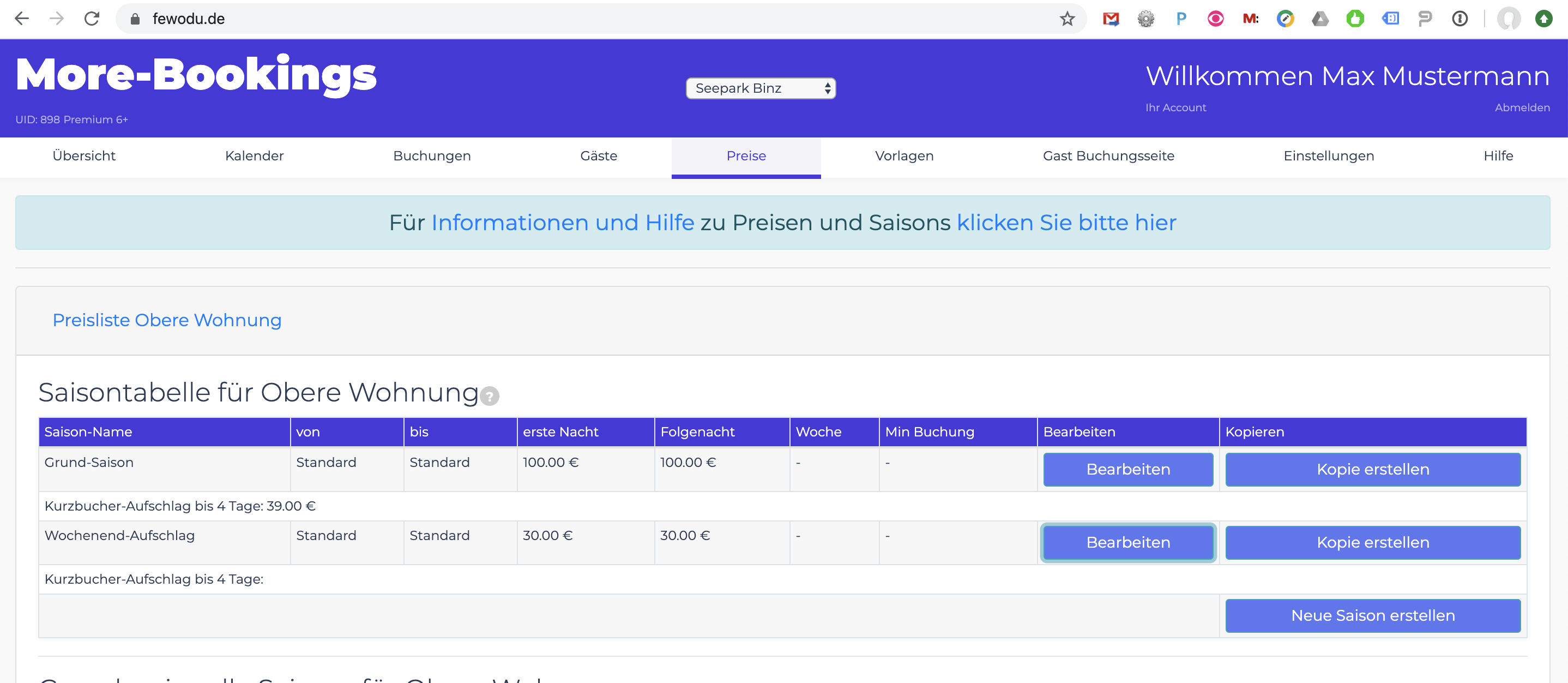
Task: Click the Grund-Saison name cell
Action: click(164, 469)
